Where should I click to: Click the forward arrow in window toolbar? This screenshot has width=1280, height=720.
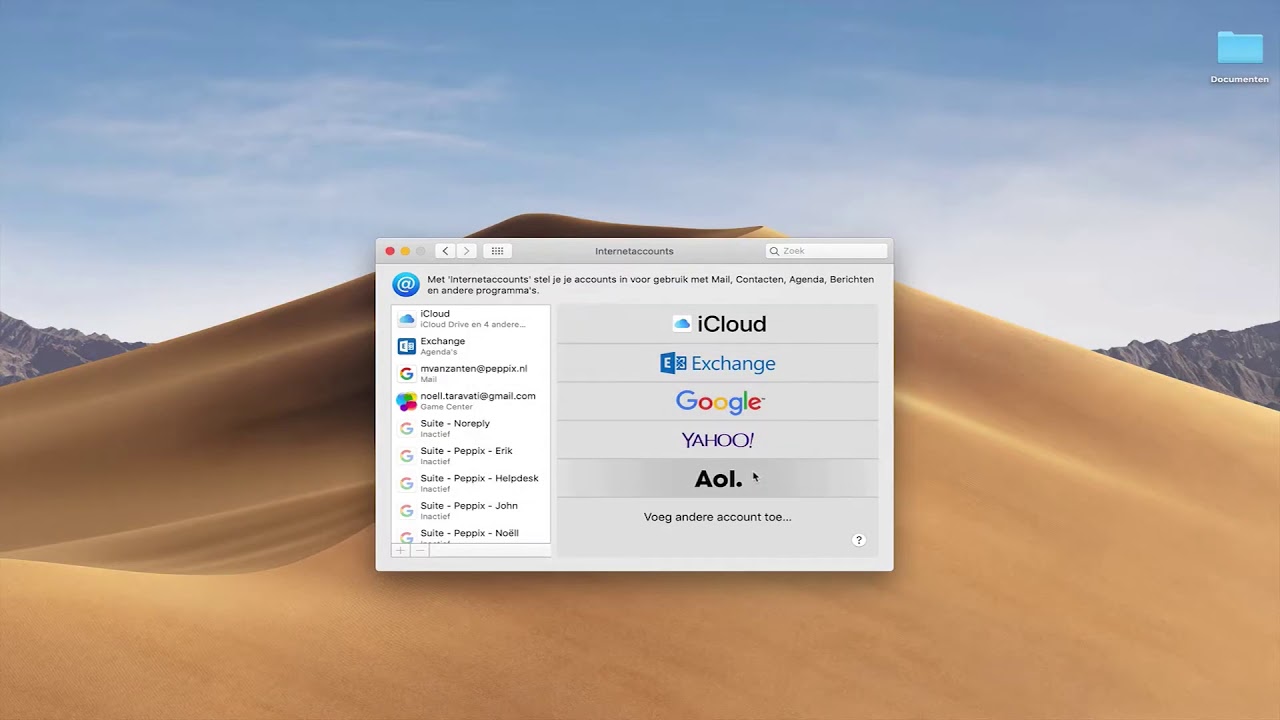click(x=466, y=251)
